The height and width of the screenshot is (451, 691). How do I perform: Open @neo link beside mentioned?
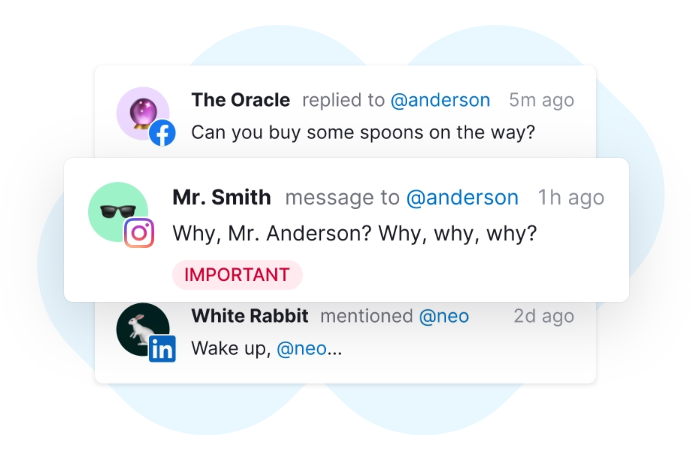[444, 317]
